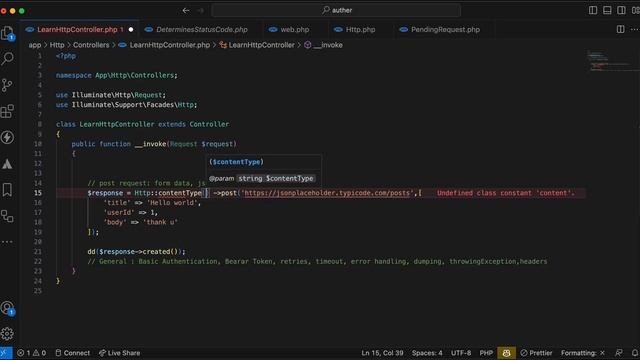This screenshot has height=360, width=640.
Task: Click the feedback person icon in status bar
Action: click(x=619, y=353)
